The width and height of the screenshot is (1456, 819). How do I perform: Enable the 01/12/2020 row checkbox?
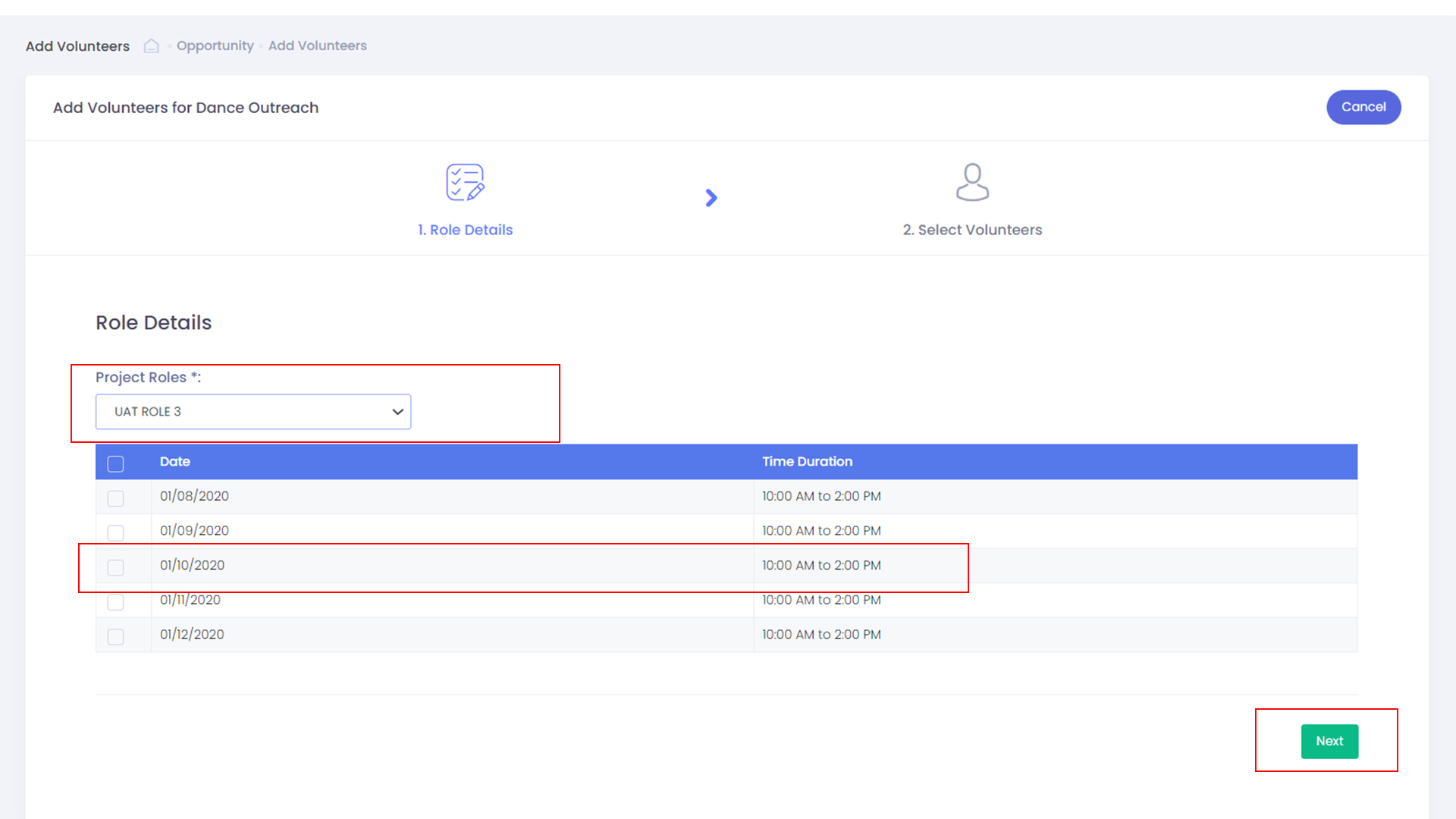[115, 636]
